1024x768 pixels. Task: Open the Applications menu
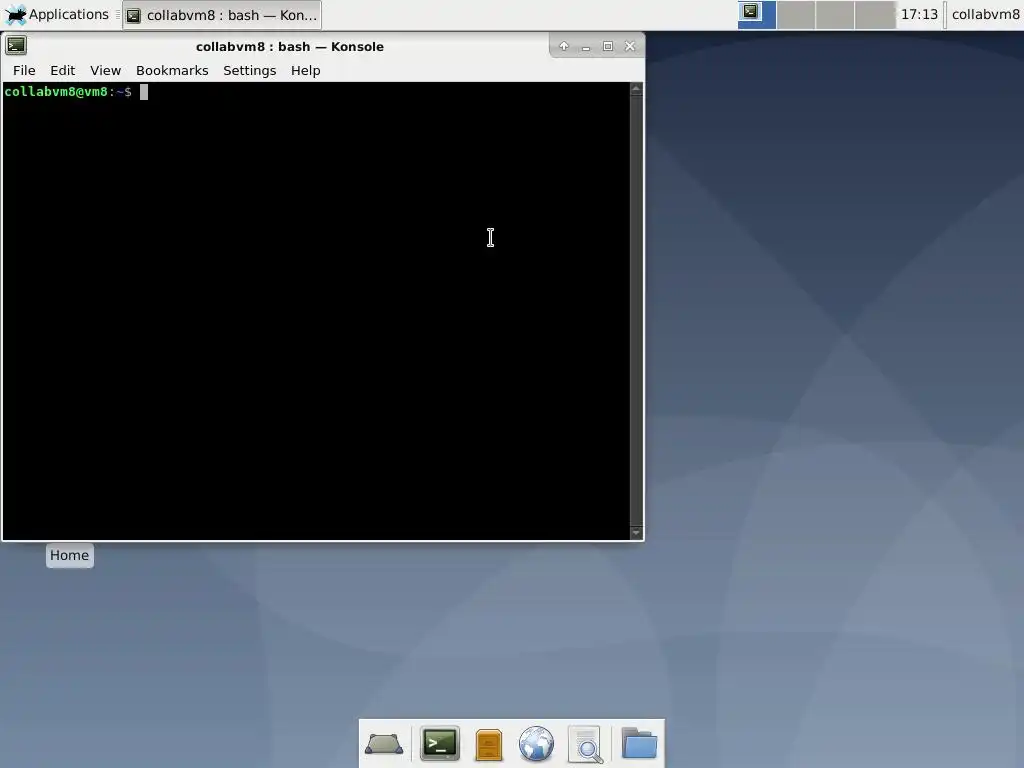pos(56,14)
